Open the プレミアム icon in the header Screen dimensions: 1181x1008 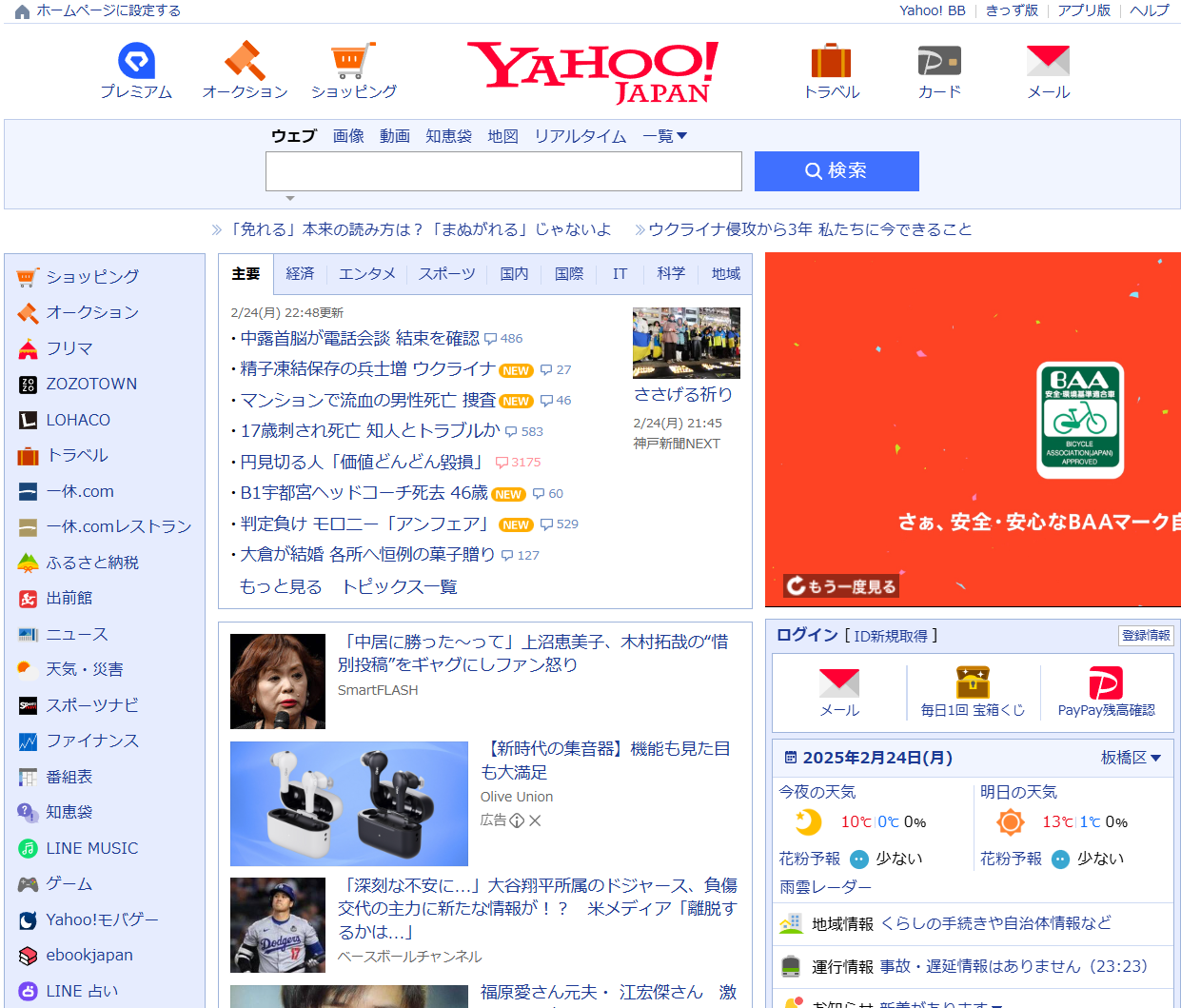(x=136, y=61)
